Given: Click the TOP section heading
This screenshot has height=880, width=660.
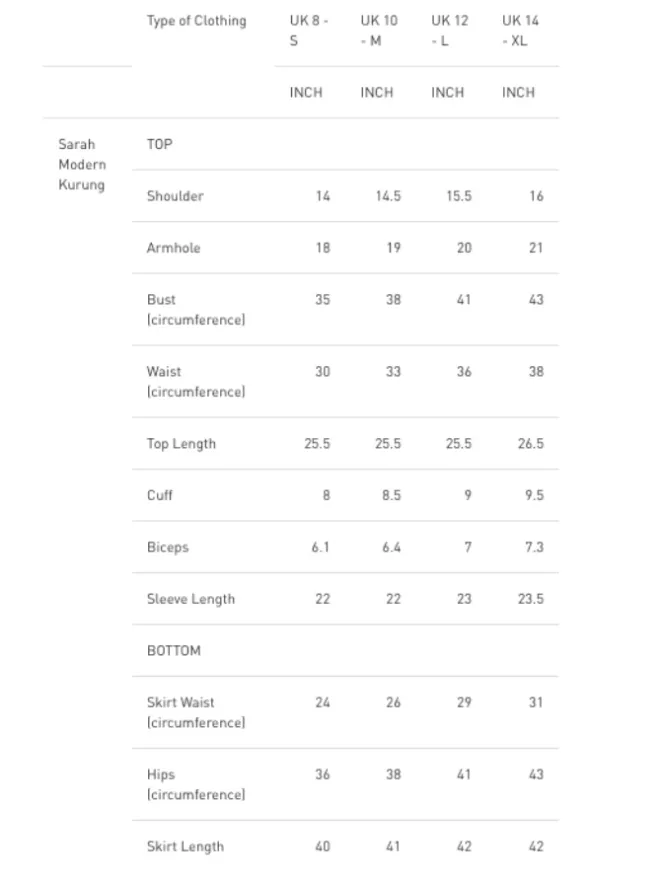Looking at the screenshot, I should [160, 144].
